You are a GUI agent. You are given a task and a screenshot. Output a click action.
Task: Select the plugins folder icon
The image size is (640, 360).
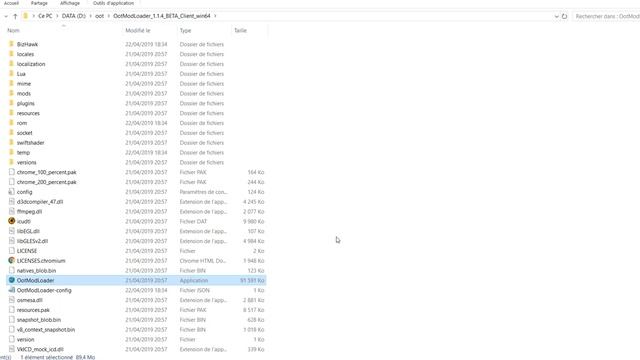[x=11, y=103]
